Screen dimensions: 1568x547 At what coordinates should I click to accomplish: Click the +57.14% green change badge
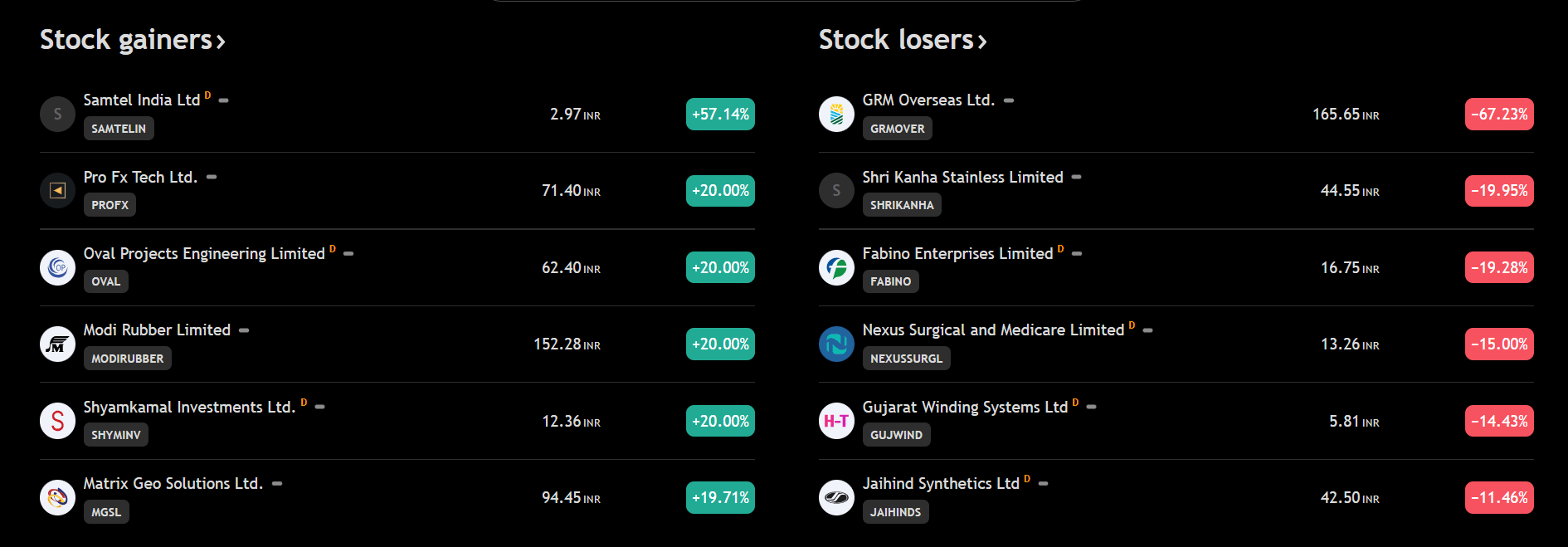coord(720,114)
